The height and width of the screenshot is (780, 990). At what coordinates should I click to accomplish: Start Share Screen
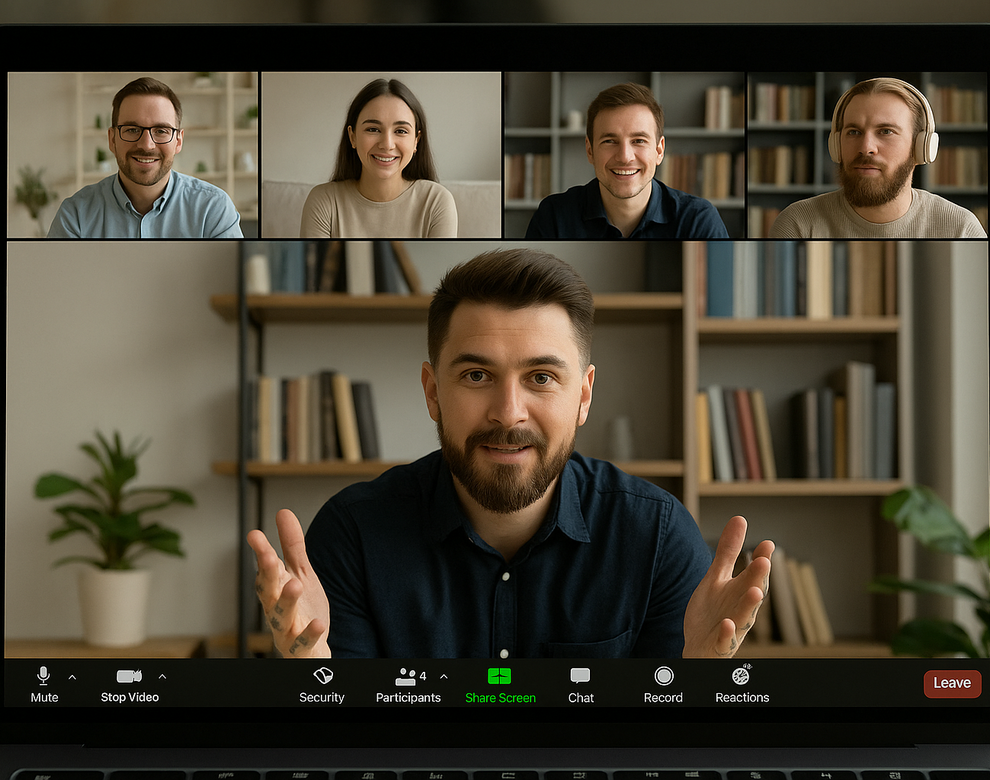click(500, 685)
